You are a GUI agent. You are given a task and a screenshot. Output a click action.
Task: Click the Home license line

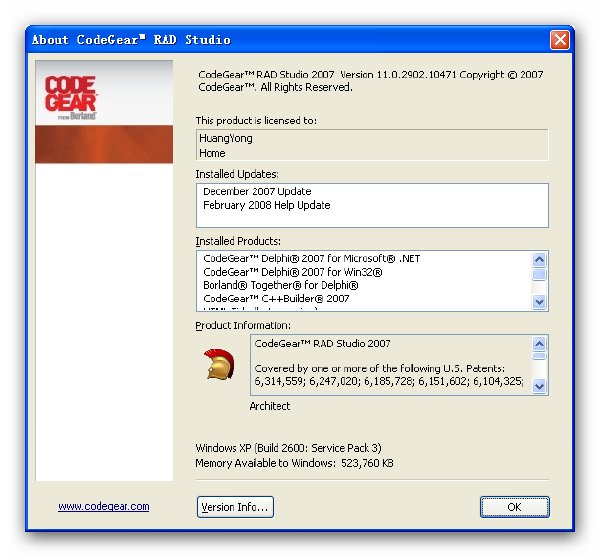tap(212, 153)
